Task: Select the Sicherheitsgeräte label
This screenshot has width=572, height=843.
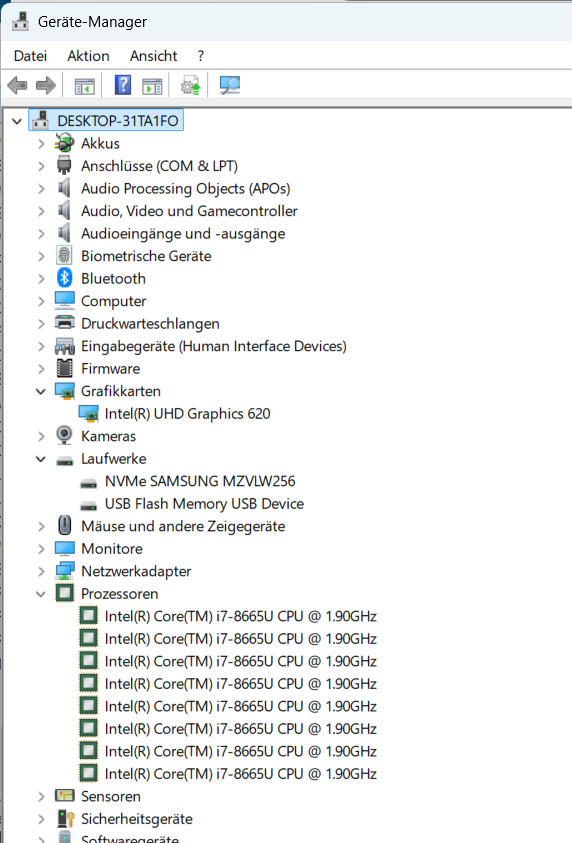Action: [137, 819]
